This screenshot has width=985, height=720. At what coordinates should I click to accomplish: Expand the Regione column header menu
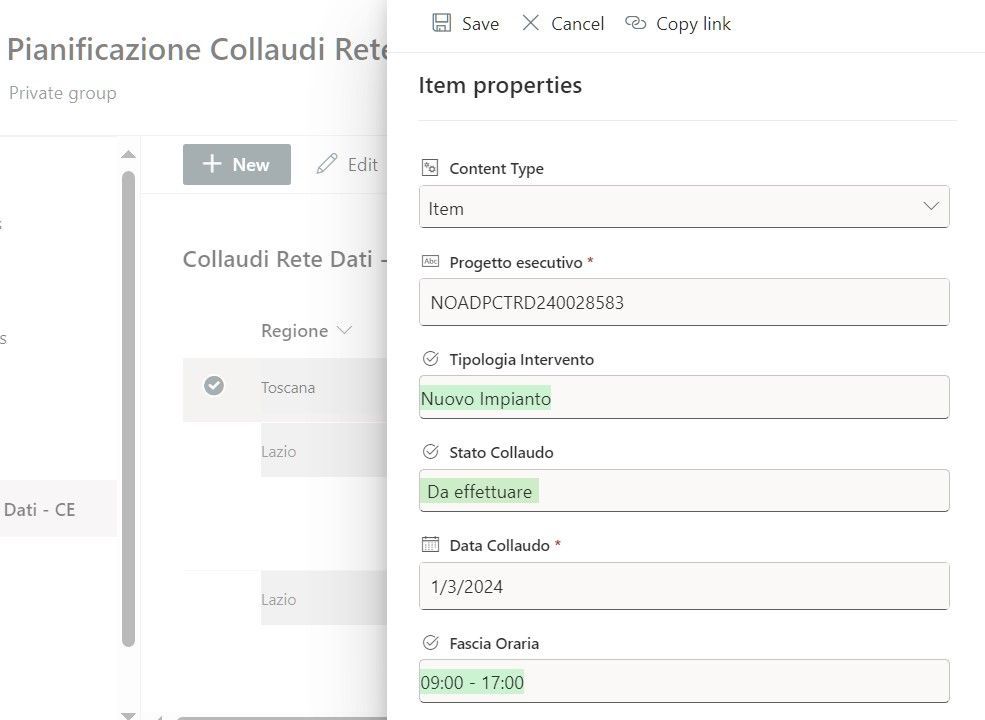(345, 331)
